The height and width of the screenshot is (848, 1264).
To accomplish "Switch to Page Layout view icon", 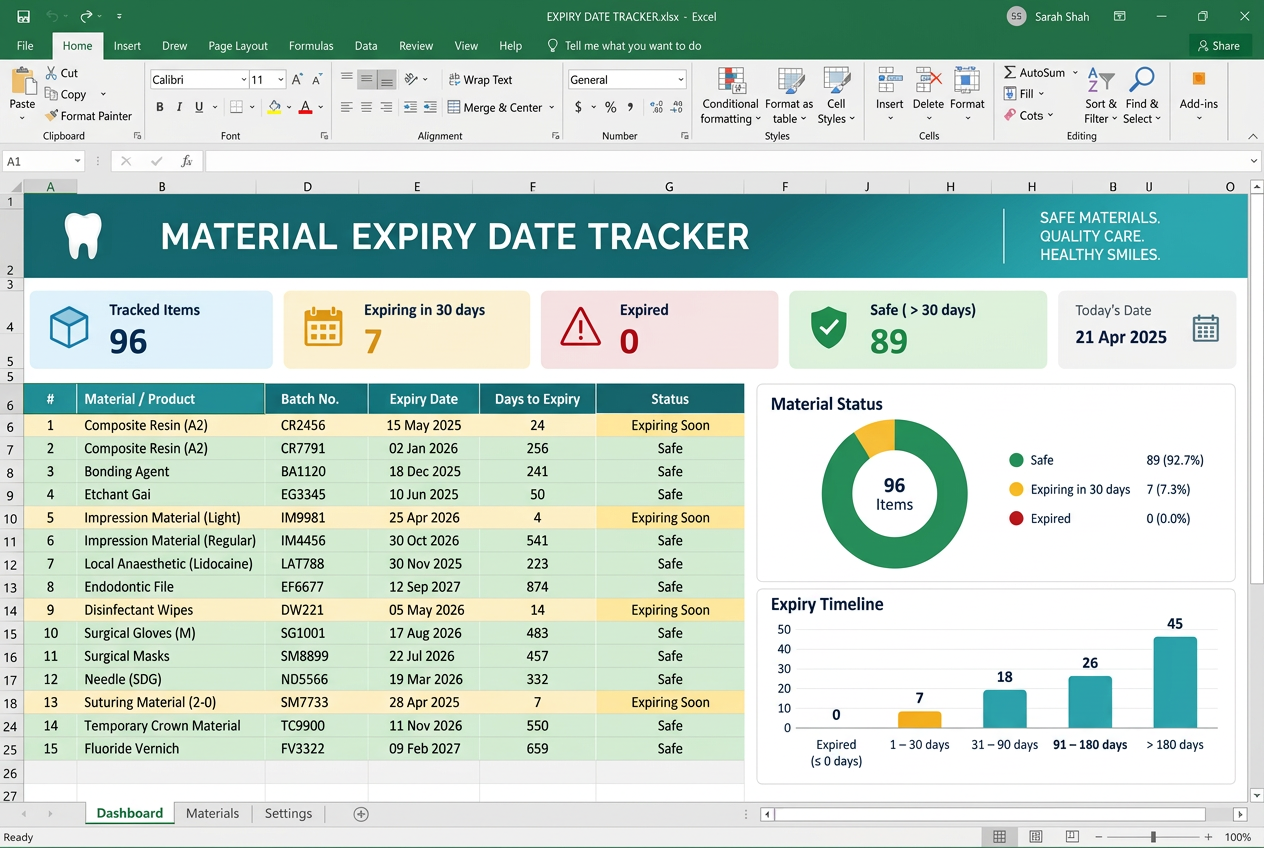I will 1036,837.
